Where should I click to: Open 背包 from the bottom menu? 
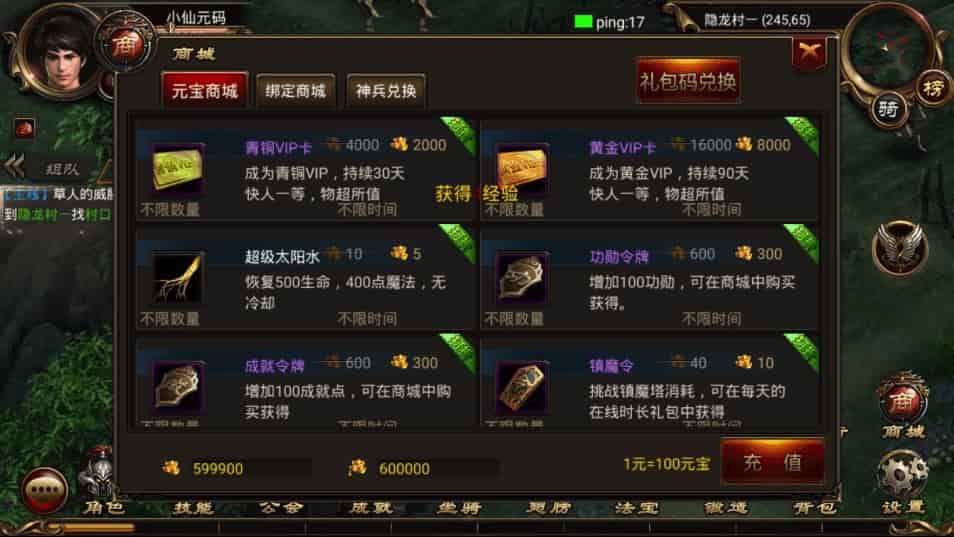click(x=815, y=507)
